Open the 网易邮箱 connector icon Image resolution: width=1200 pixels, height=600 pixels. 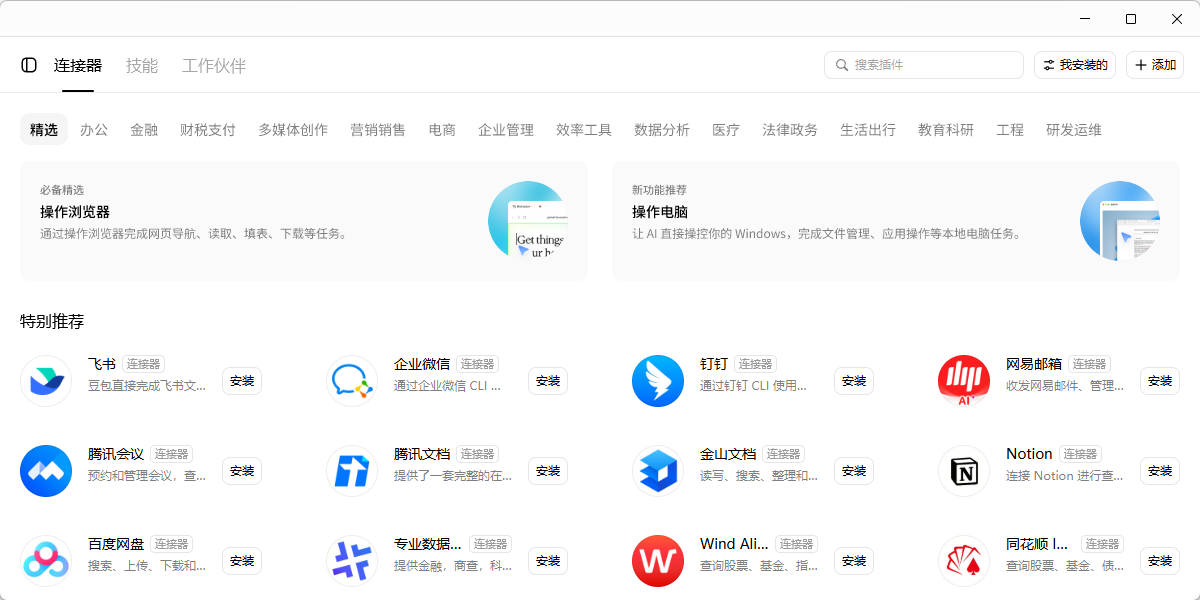click(x=964, y=381)
